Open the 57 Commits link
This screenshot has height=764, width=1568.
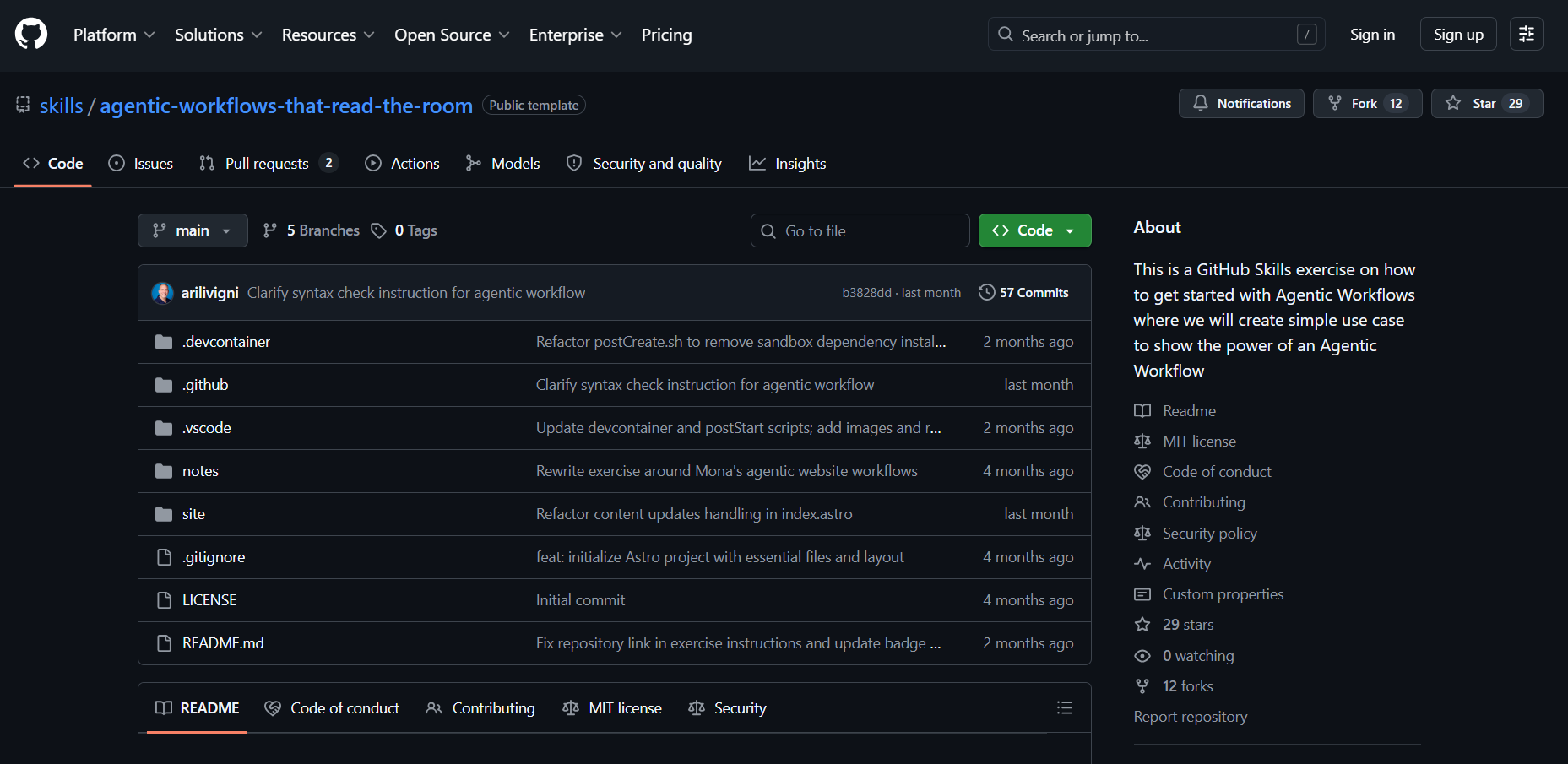point(1023,292)
